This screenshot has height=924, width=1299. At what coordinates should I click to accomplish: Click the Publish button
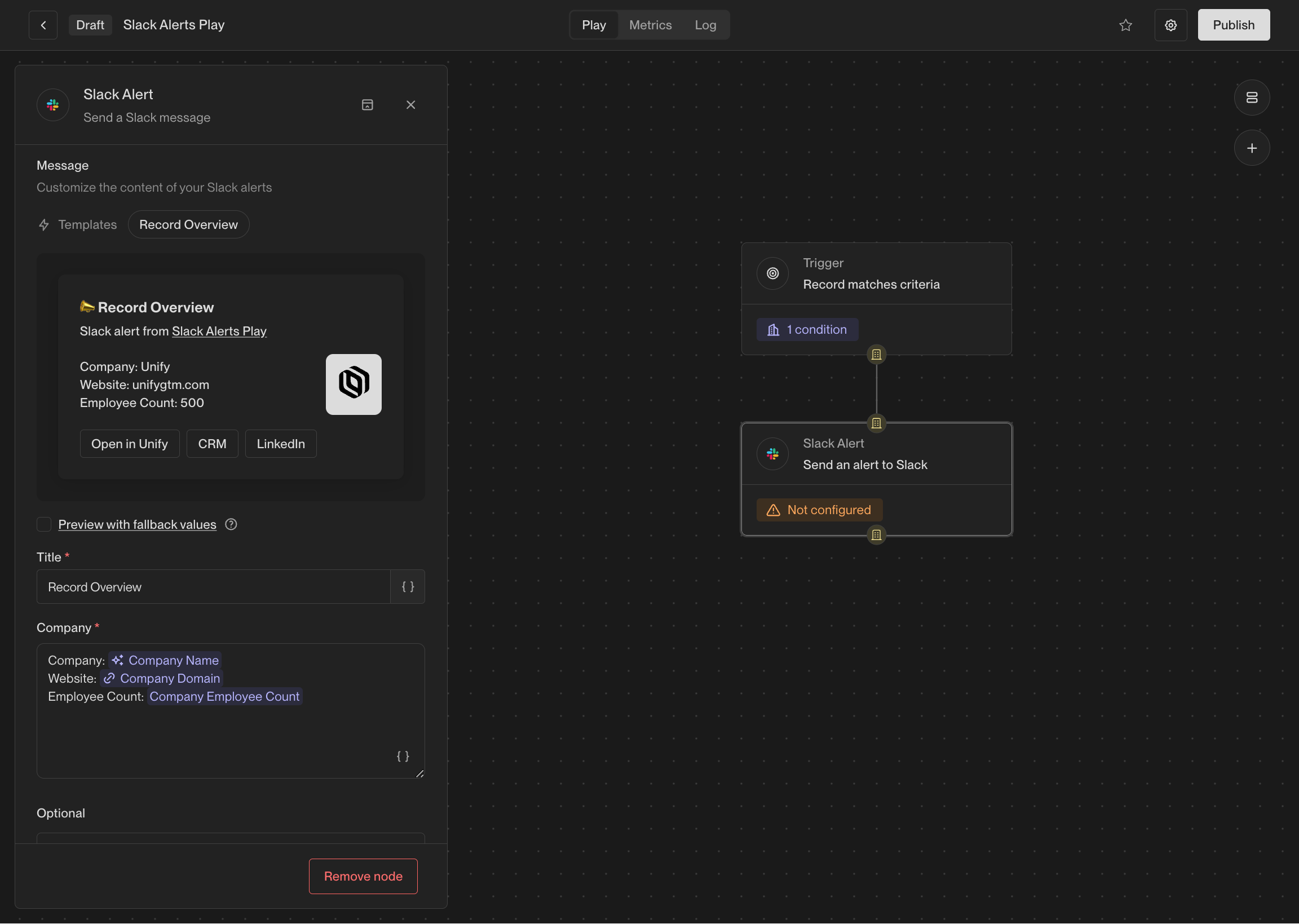click(x=1233, y=25)
